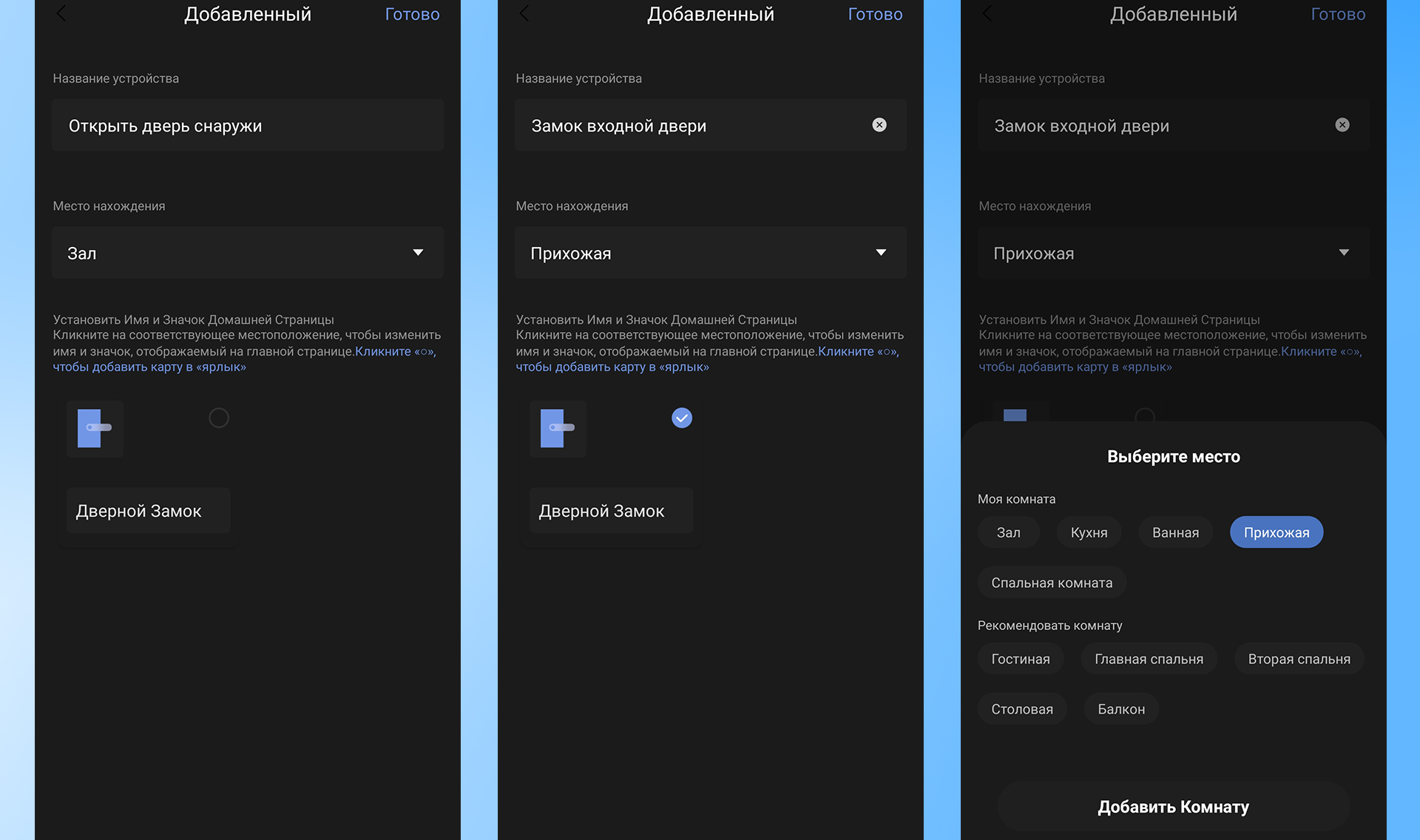Image resolution: width=1420 pixels, height=840 pixels.
Task: Select Кухня room chip
Action: click(x=1089, y=532)
